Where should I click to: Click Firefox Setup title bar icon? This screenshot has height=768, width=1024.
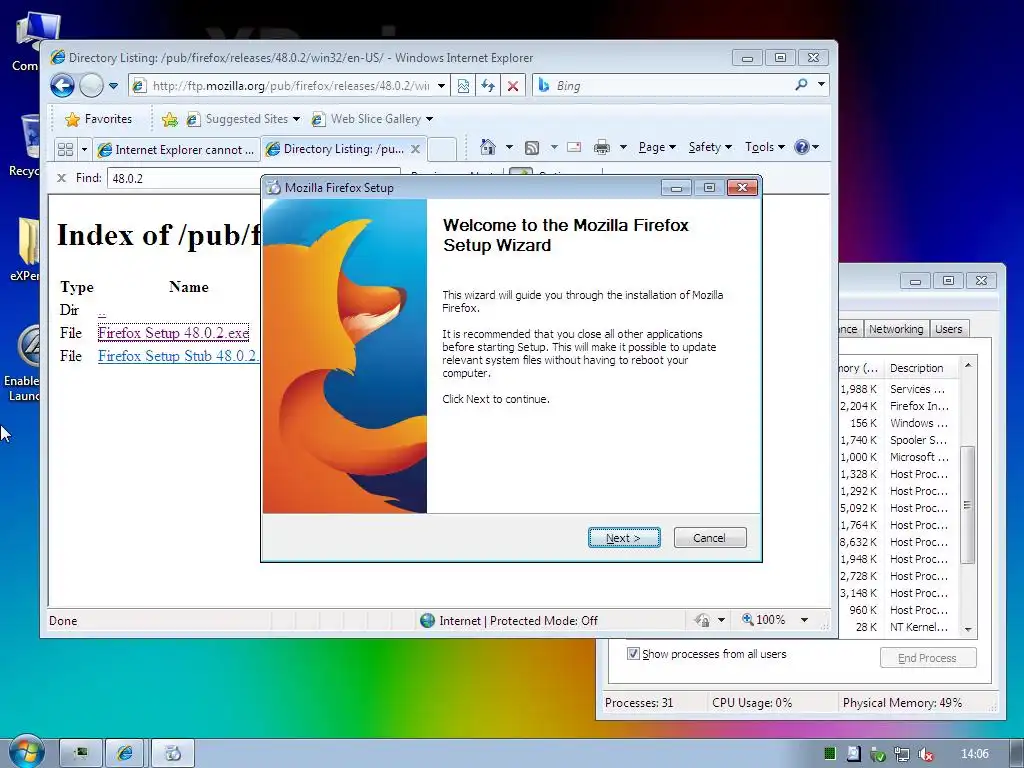pyautogui.click(x=274, y=187)
